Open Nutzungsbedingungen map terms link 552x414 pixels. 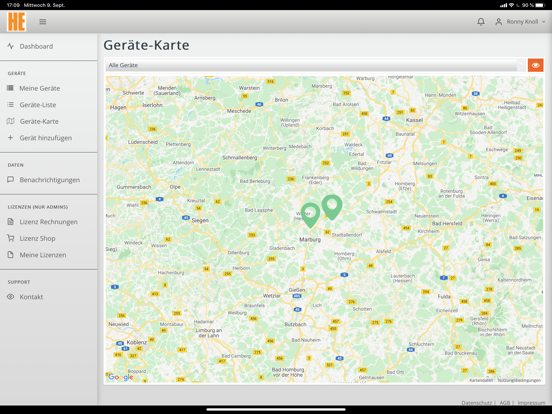point(519,380)
